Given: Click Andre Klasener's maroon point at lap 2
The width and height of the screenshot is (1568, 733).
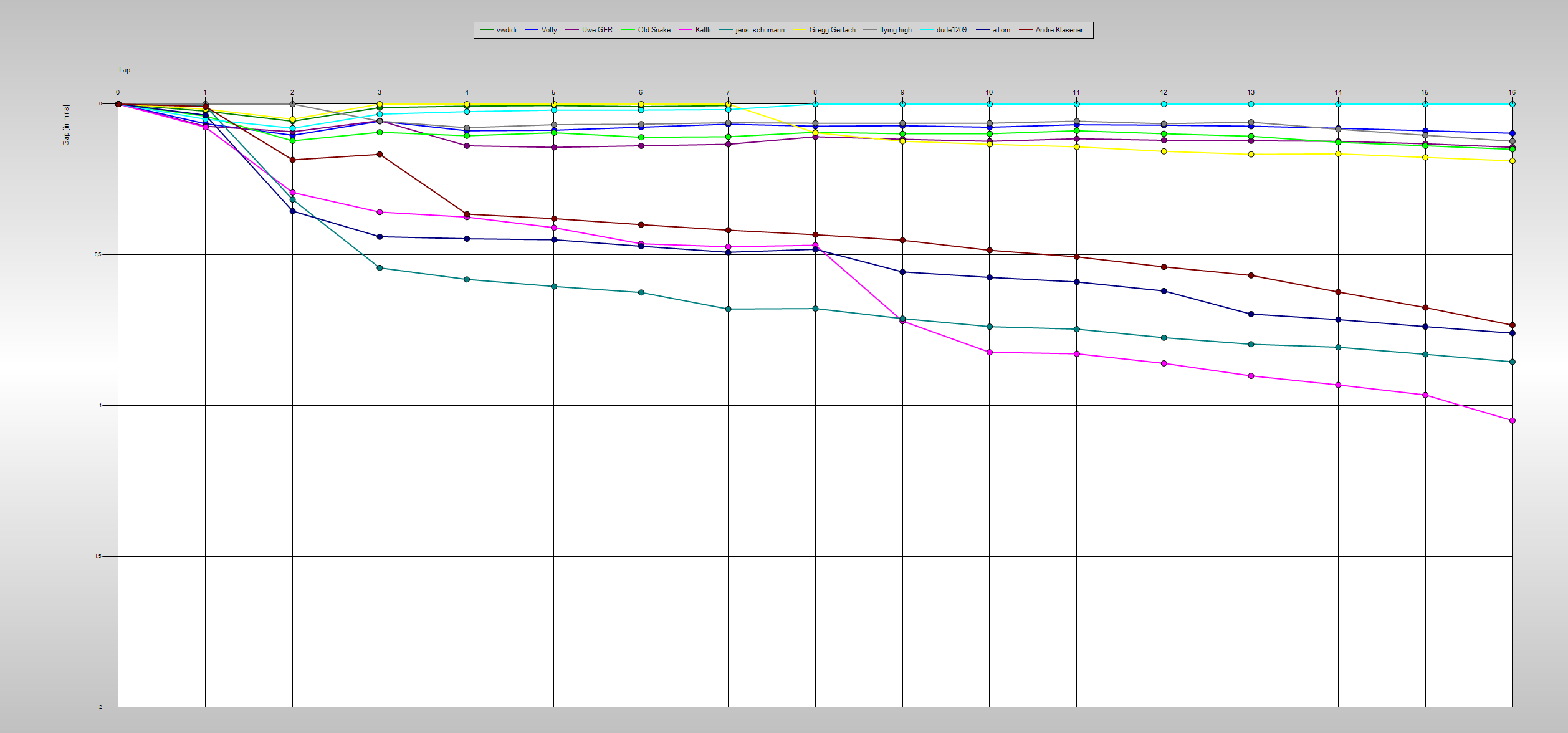Looking at the screenshot, I should click(292, 160).
